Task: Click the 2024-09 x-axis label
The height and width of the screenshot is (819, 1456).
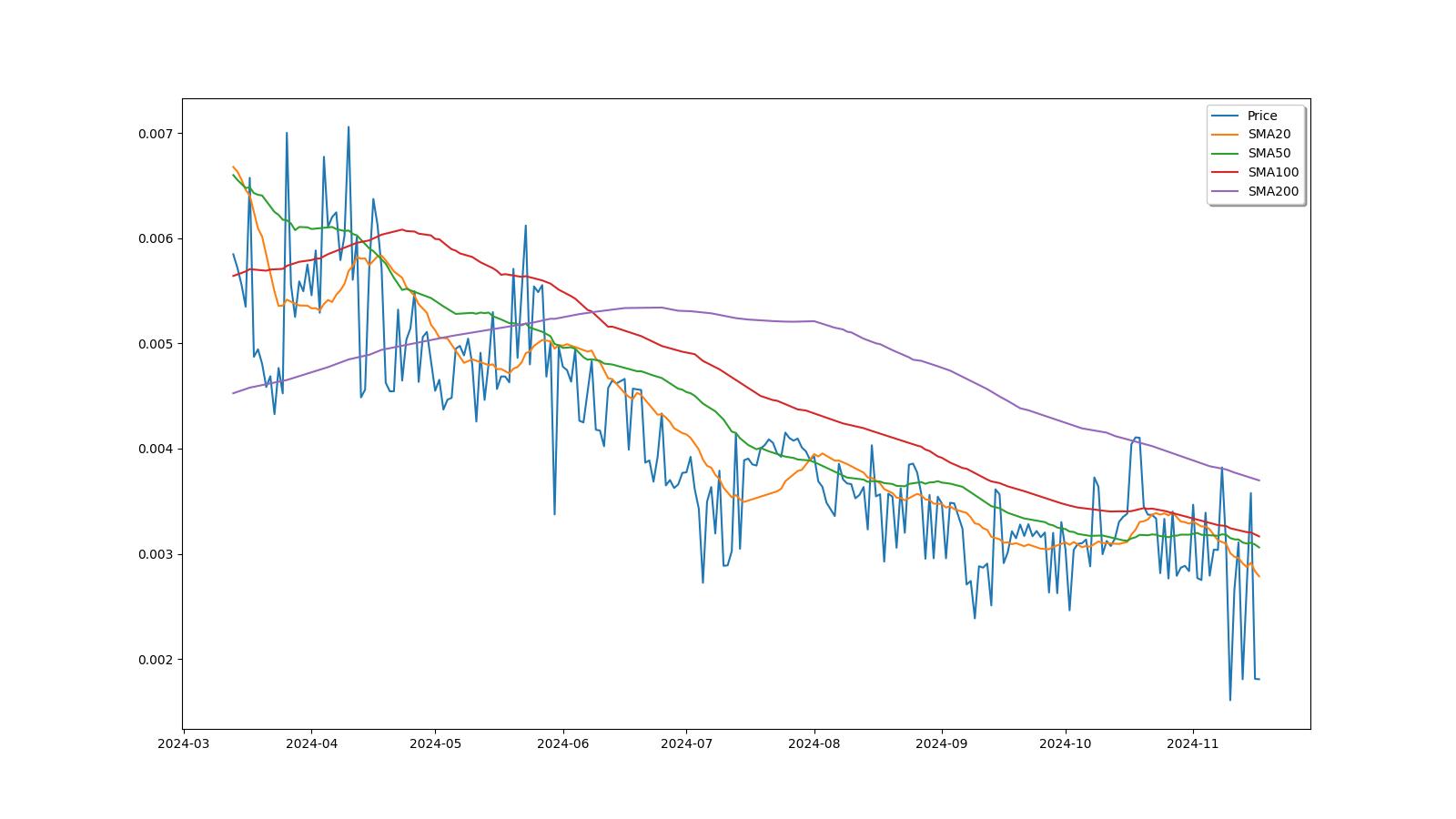Action: [x=941, y=743]
